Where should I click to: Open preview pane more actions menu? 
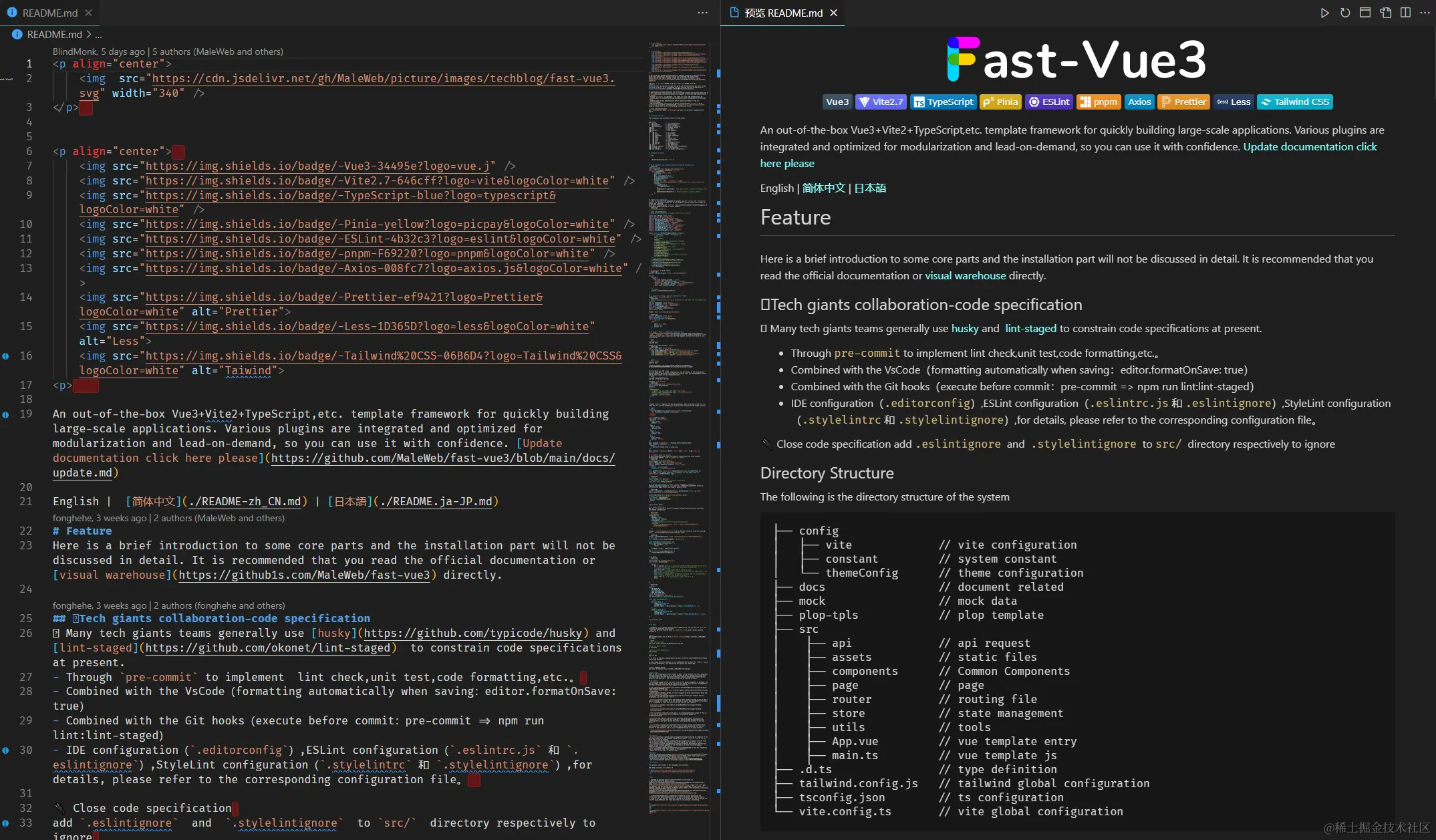point(1425,13)
